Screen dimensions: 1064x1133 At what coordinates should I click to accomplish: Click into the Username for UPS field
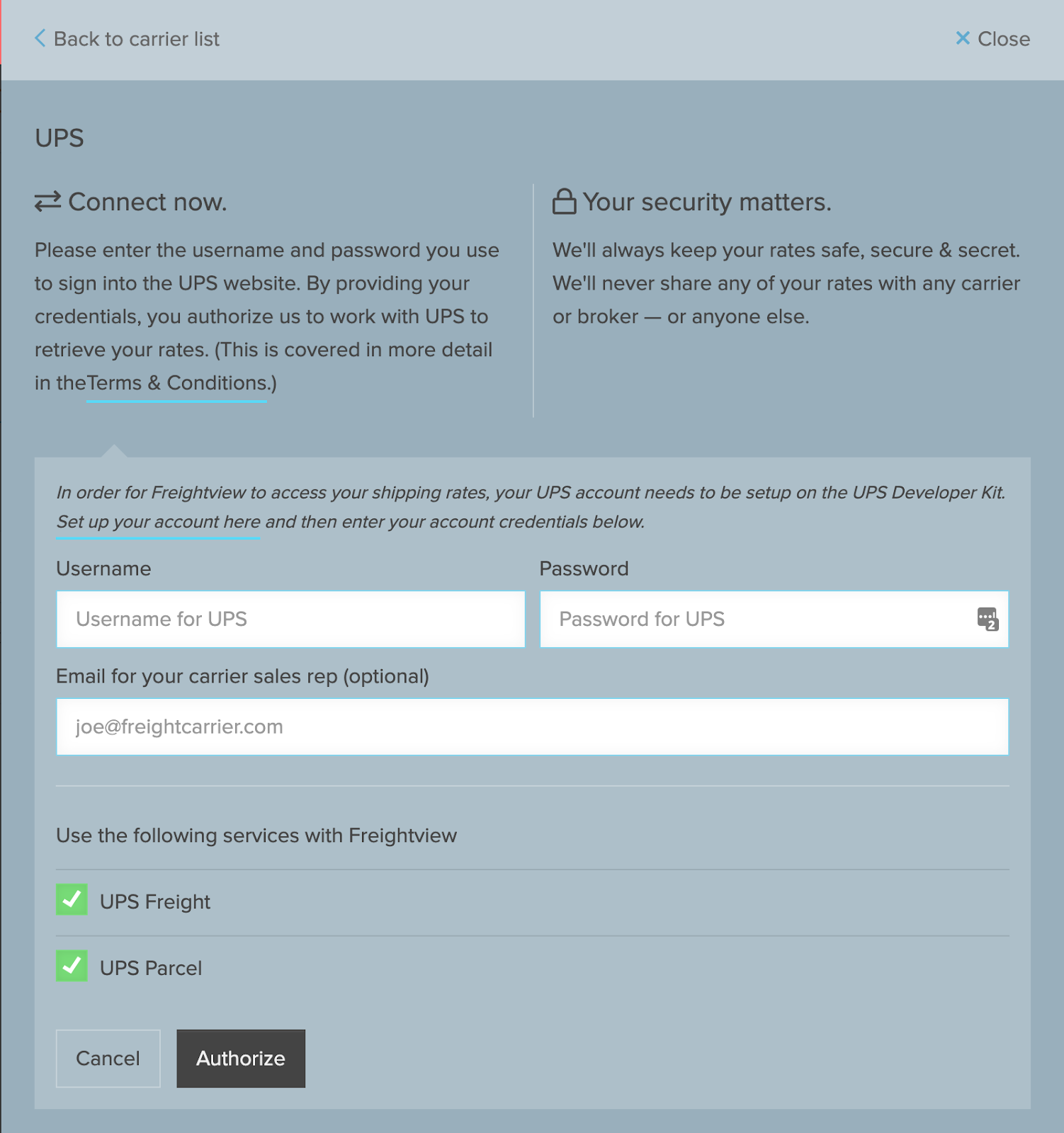pos(290,619)
